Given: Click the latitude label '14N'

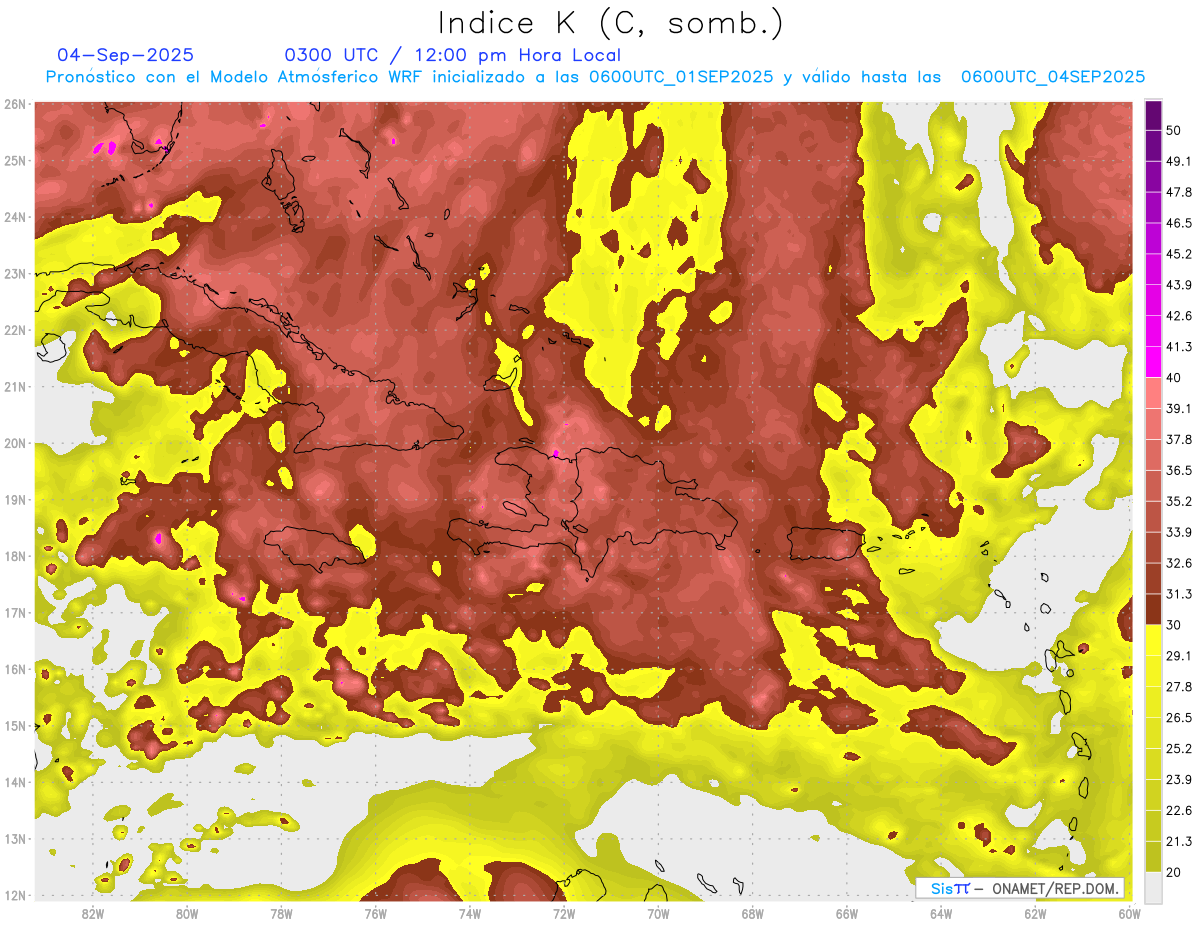Looking at the screenshot, I should click(x=15, y=782).
